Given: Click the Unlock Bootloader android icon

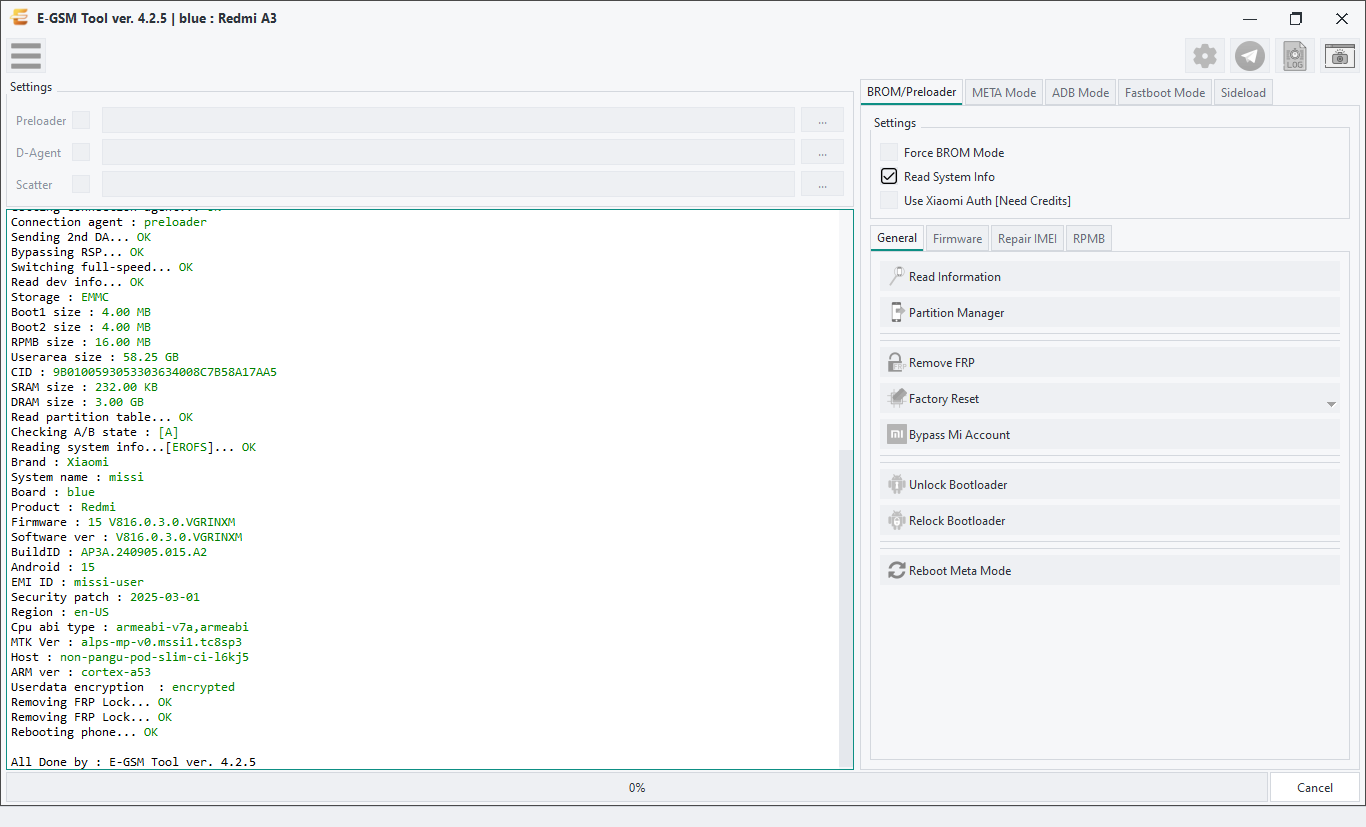Looking at the screenshot, I should 896,485.
